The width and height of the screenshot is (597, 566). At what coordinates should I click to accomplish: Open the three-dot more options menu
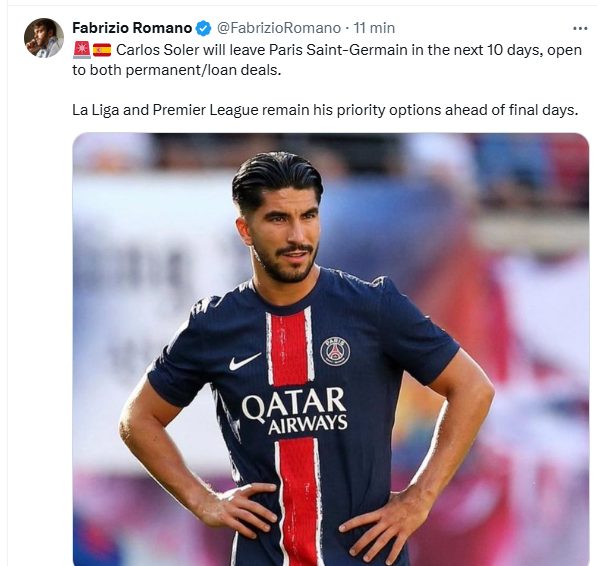[x=580, y=29]
